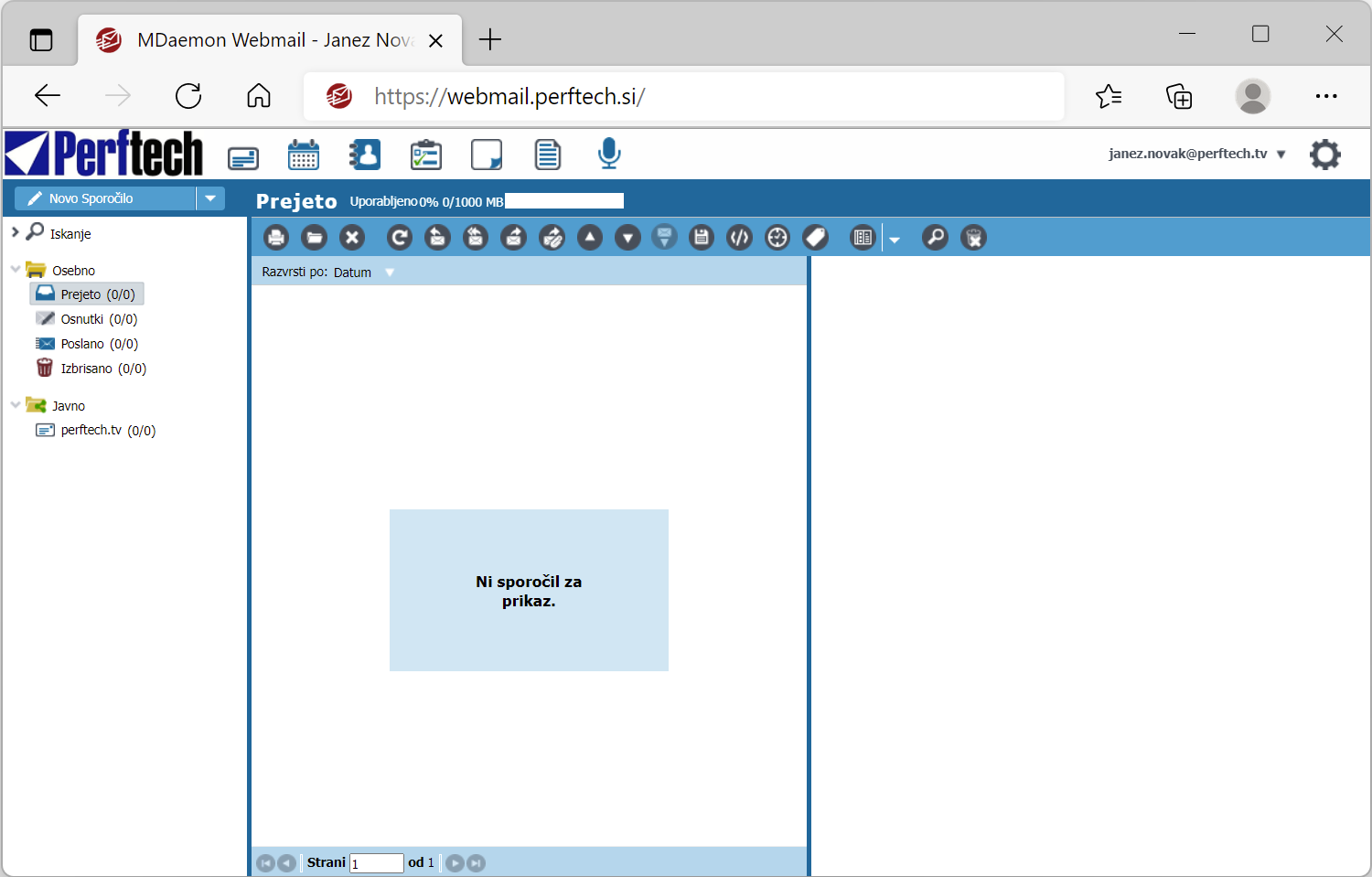Open the browser profile avatar
This screenshot has width=1372, height=877.
(1252, 96)
